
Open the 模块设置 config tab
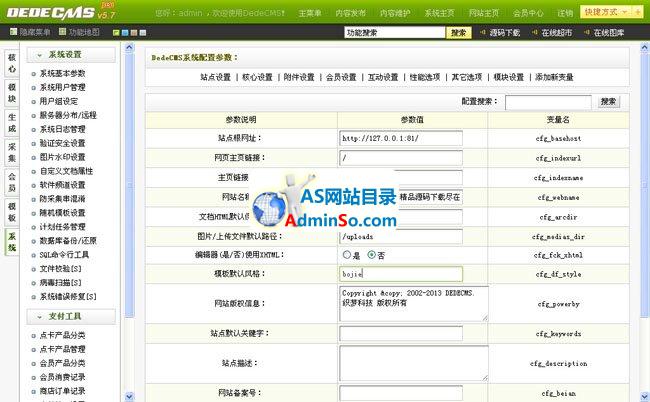click(x=509, y=77)
